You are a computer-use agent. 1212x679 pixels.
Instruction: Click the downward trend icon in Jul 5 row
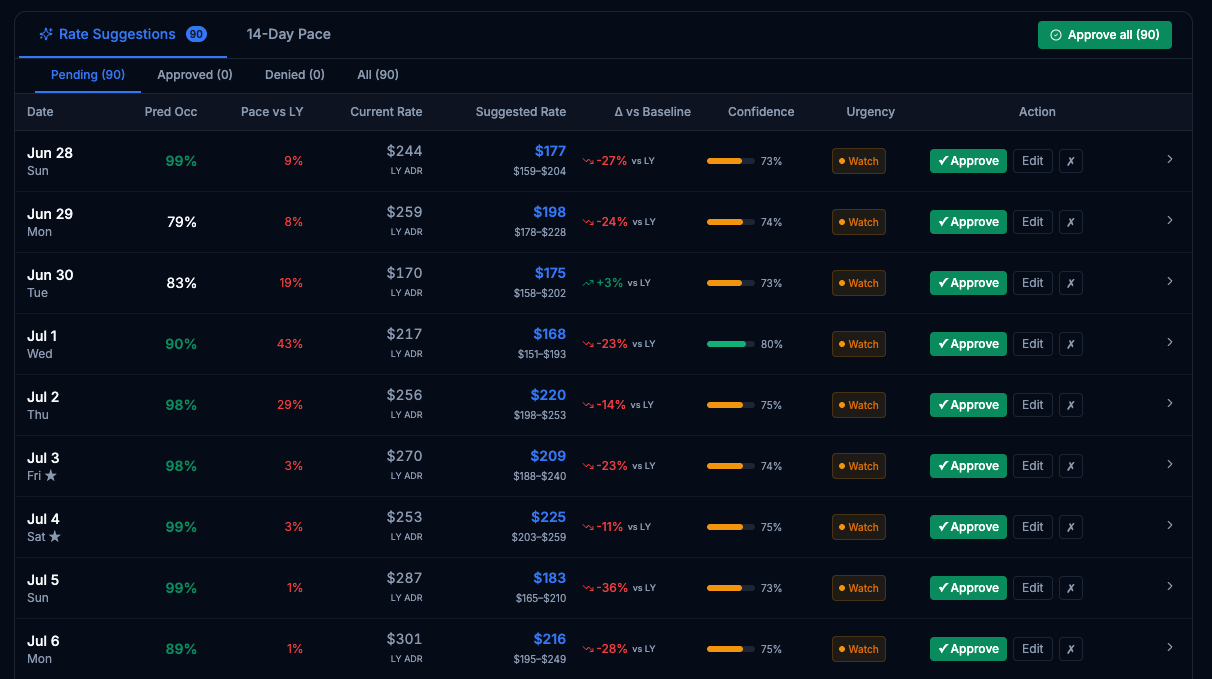(x=588, y=588)
